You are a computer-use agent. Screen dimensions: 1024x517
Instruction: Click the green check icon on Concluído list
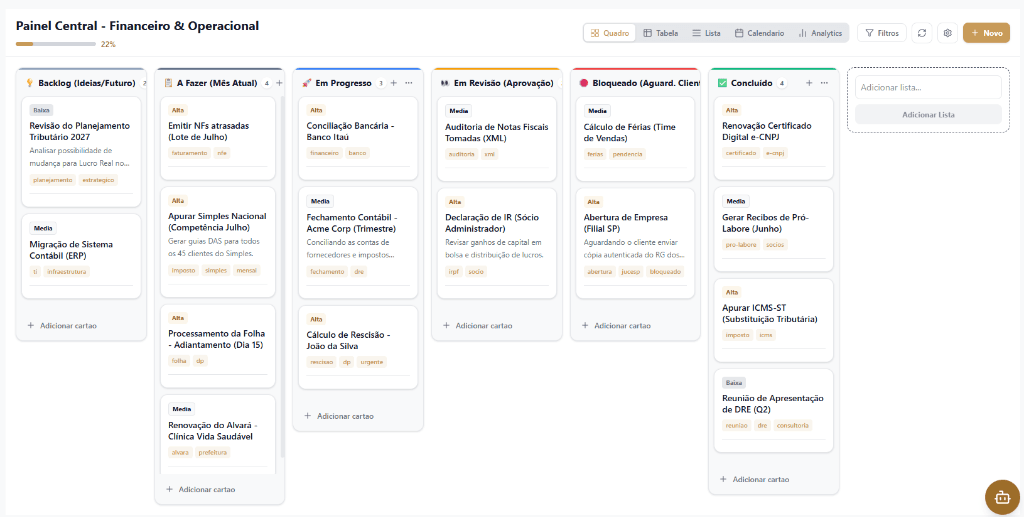click(722, 83)
